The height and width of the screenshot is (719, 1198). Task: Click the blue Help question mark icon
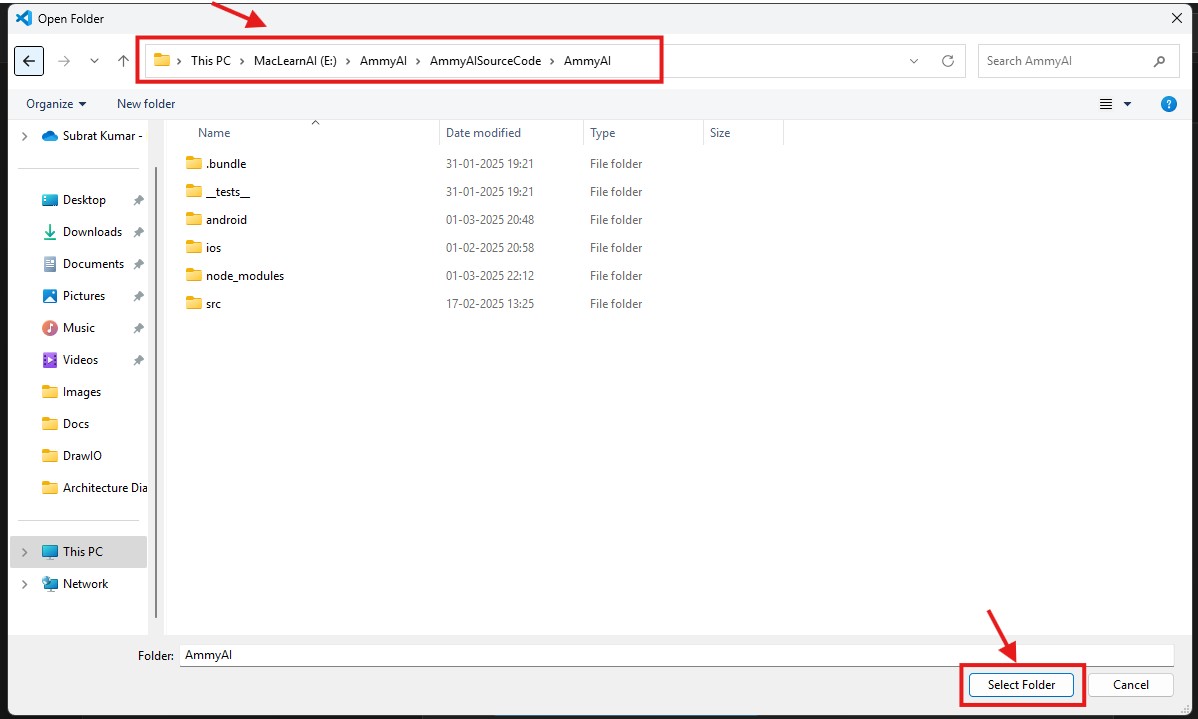click(1167, 104)
